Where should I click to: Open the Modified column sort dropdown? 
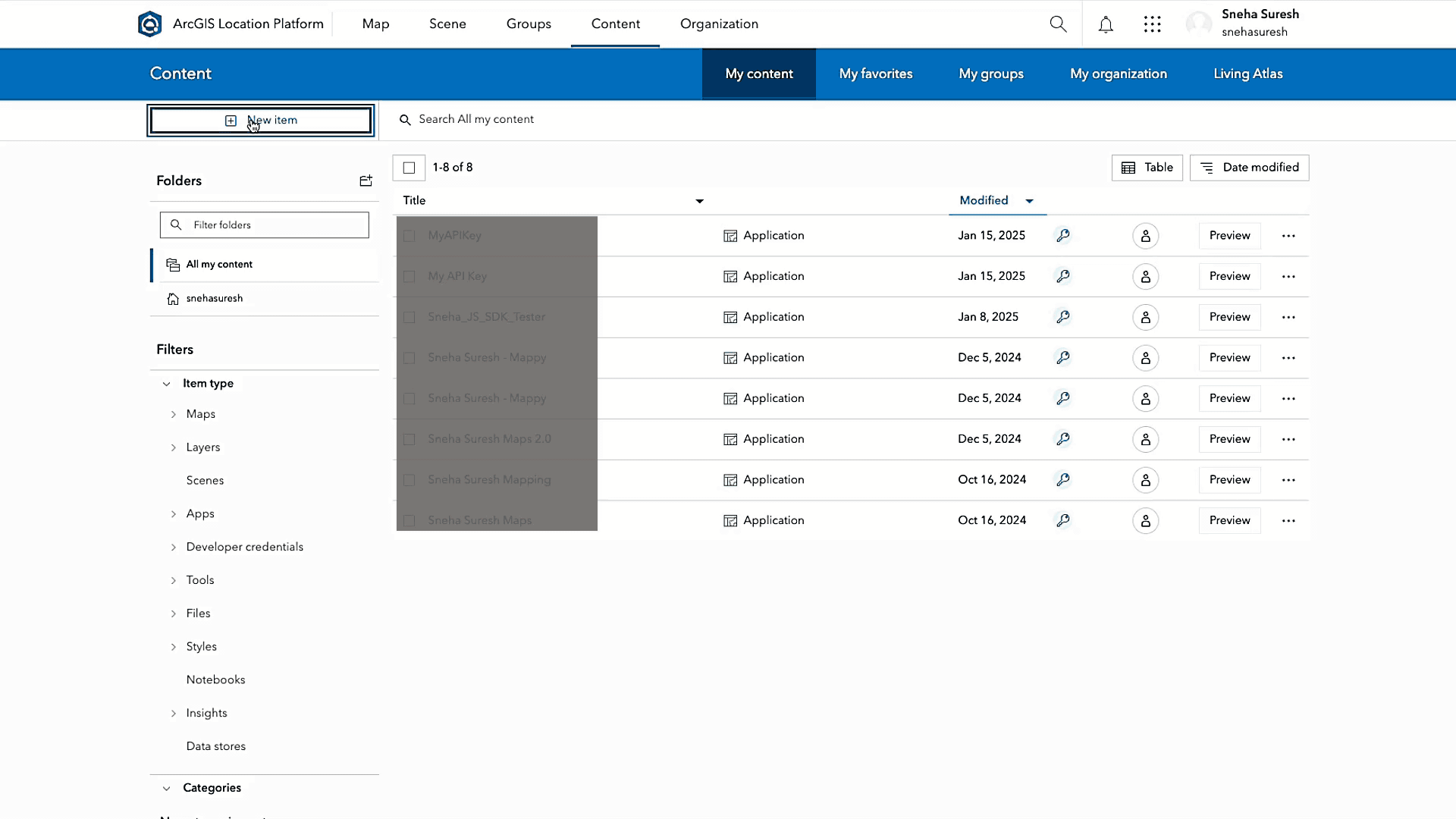(x=1029, y=201)
